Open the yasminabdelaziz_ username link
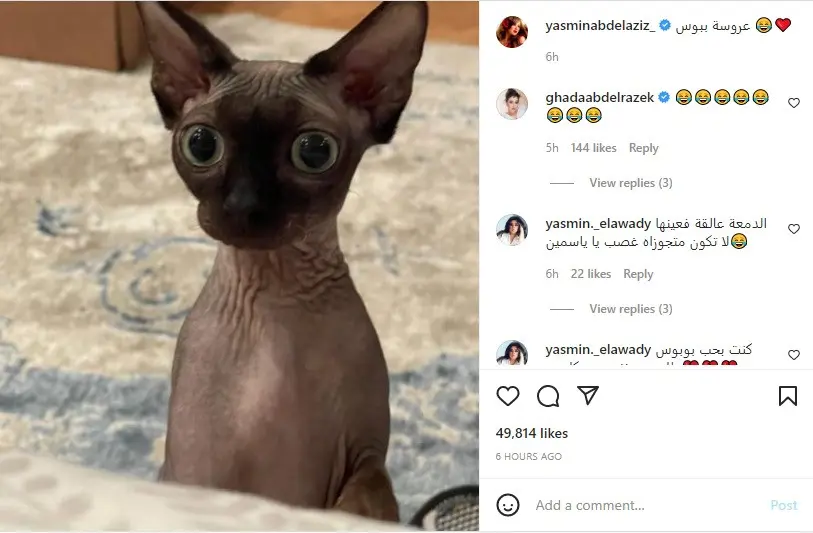The width and height of the screenshot is (813, 533). coord(600,25)
